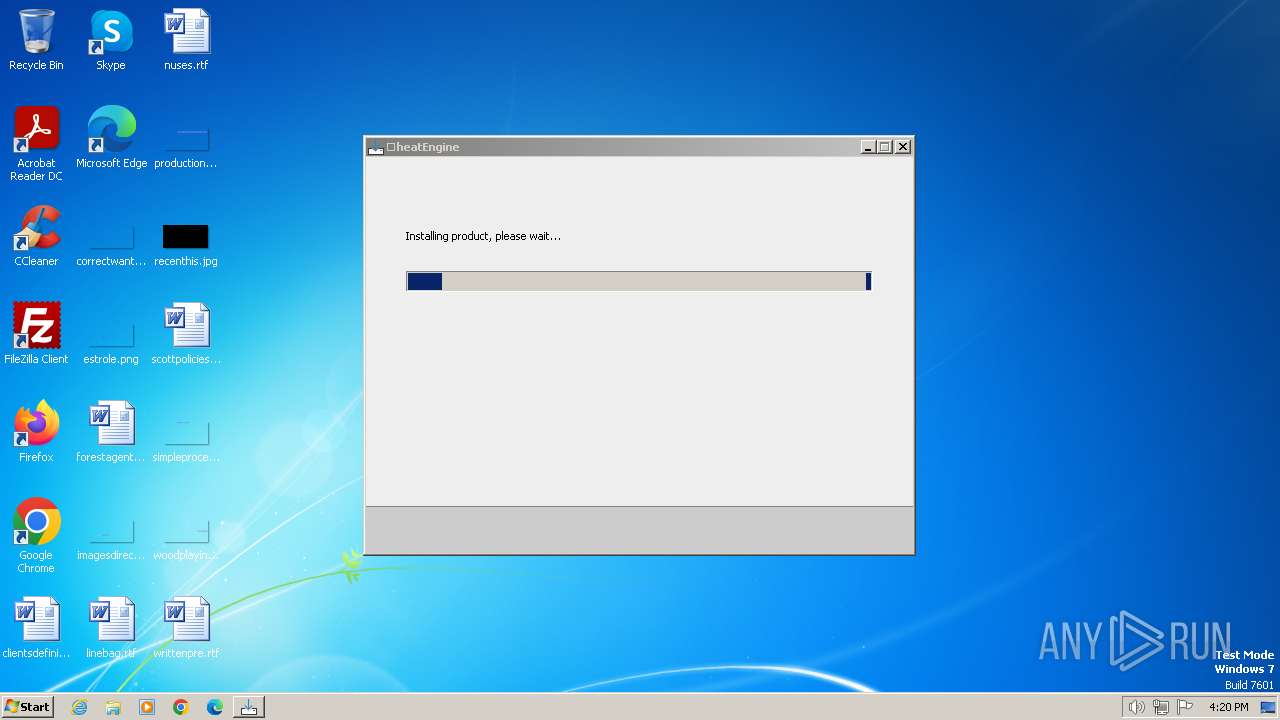The height and width of the screenshot is (720, 1280).
Task: Launch Chrome from the taskbar
Action: [x=181, y=707]
